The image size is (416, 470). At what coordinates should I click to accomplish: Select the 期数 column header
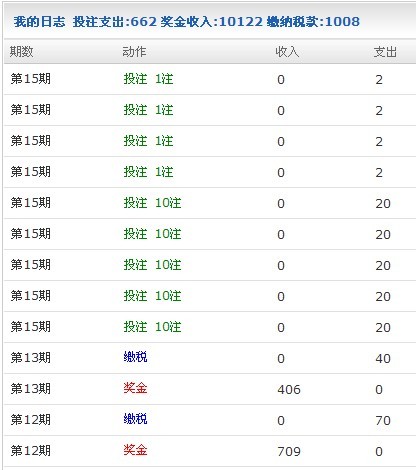click(21, 52)
